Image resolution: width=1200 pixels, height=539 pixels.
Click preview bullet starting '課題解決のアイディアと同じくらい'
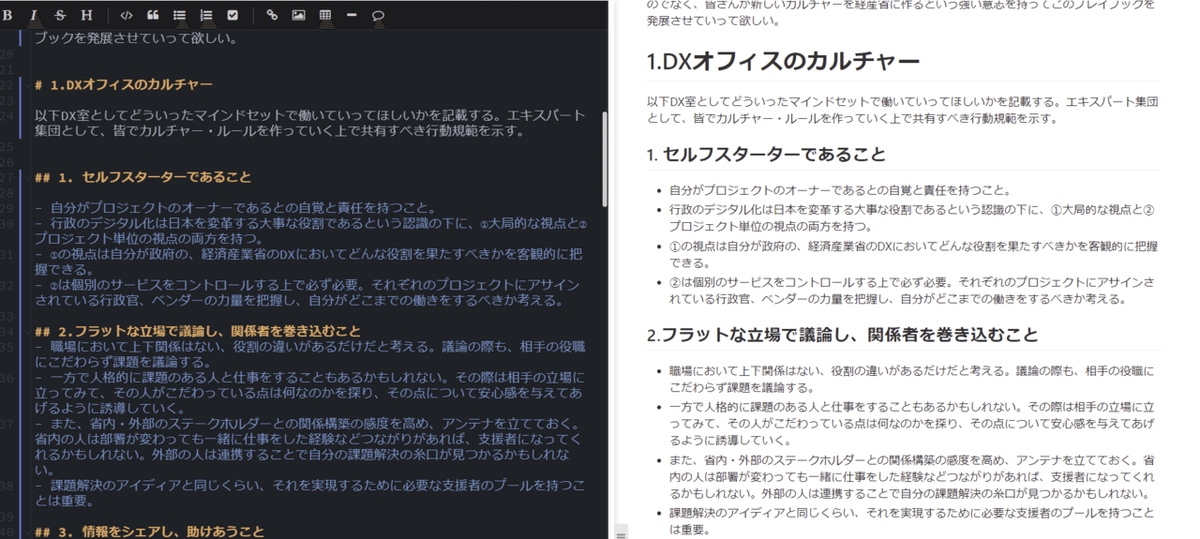[912, 521]
